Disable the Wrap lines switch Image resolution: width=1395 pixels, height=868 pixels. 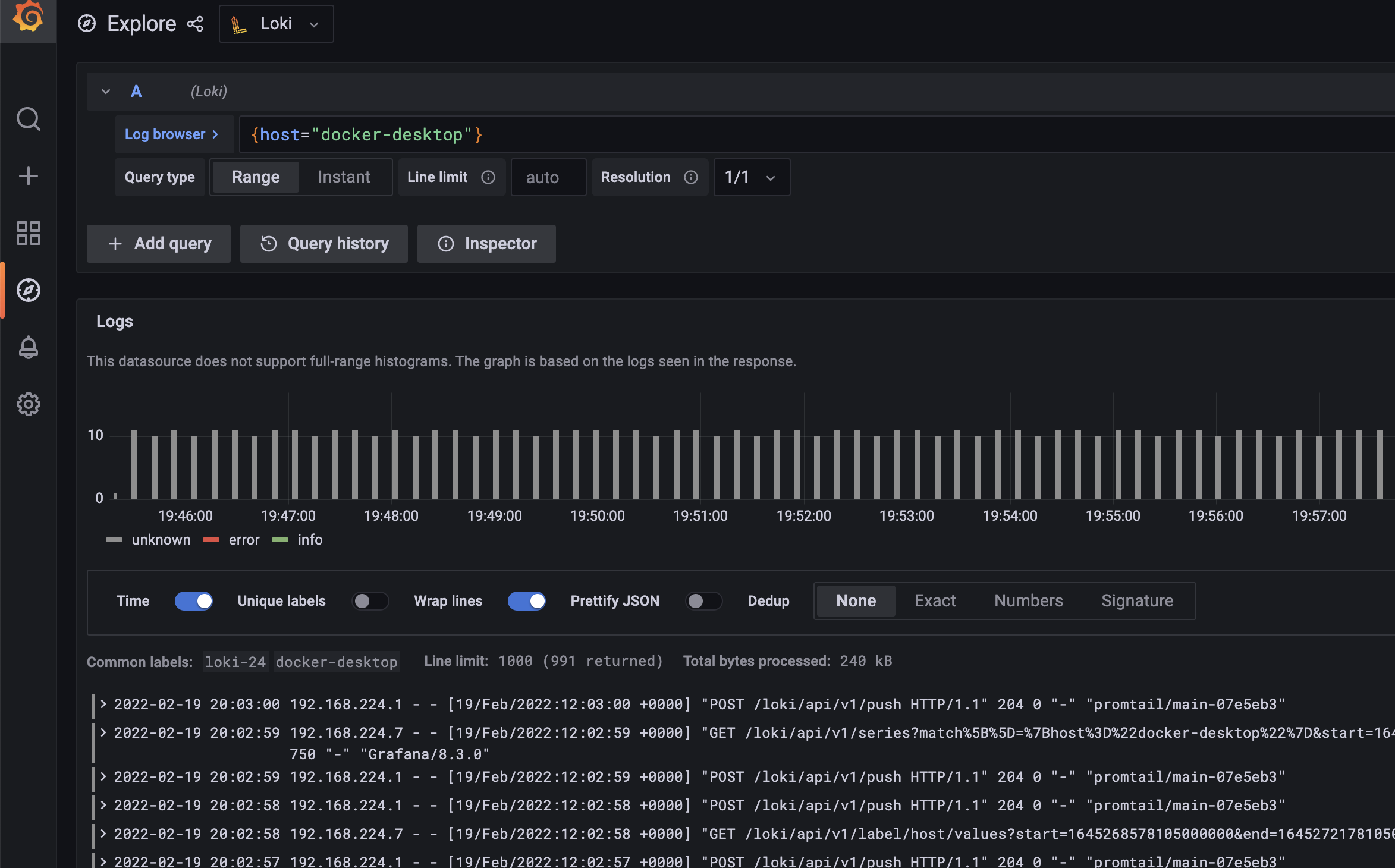527,601
